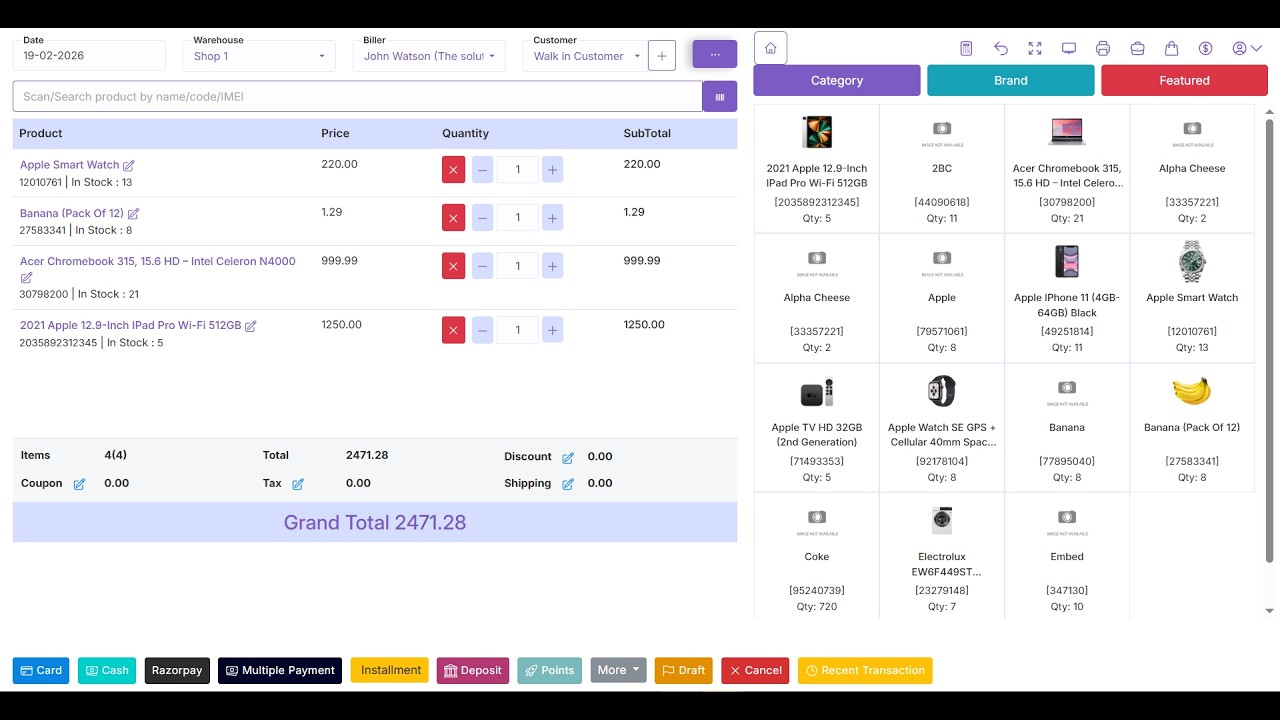Edit Acer Chromebook 315 line item
Viewport: 1280px width, 720px height.
[27, 278]
